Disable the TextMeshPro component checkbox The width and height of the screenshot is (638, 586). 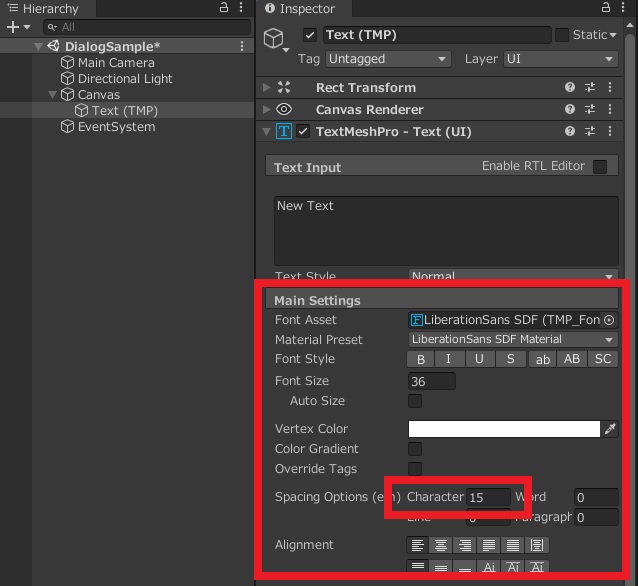click(303, 131)
